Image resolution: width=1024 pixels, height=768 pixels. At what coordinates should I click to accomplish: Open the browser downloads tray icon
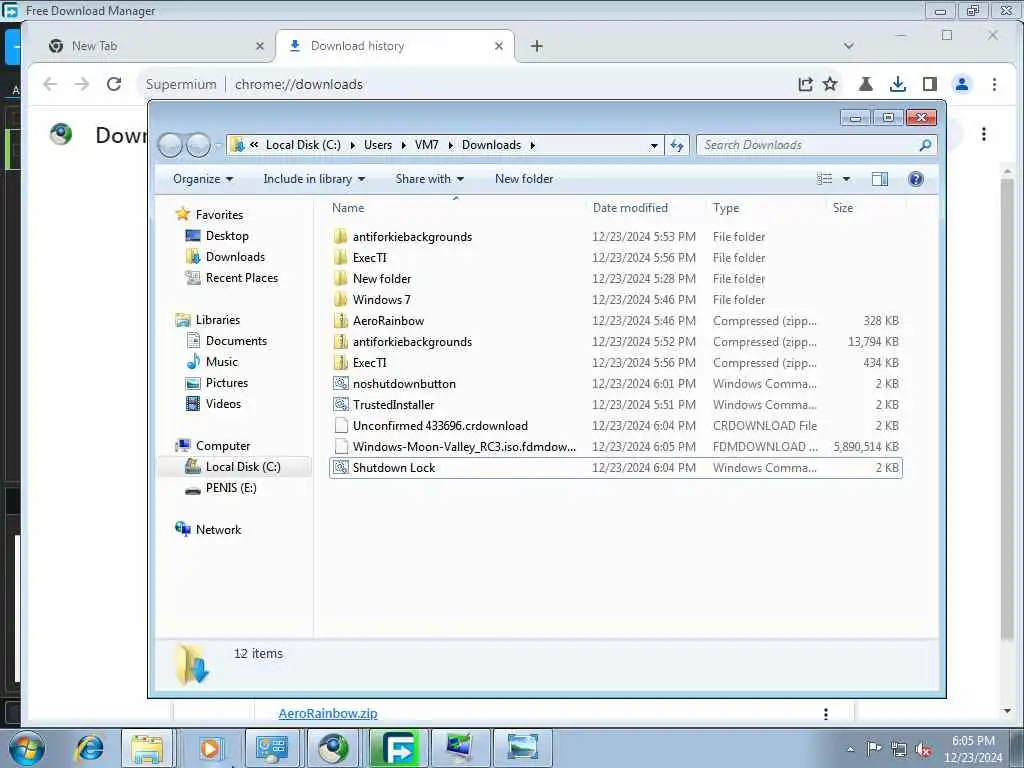[898, 84]
